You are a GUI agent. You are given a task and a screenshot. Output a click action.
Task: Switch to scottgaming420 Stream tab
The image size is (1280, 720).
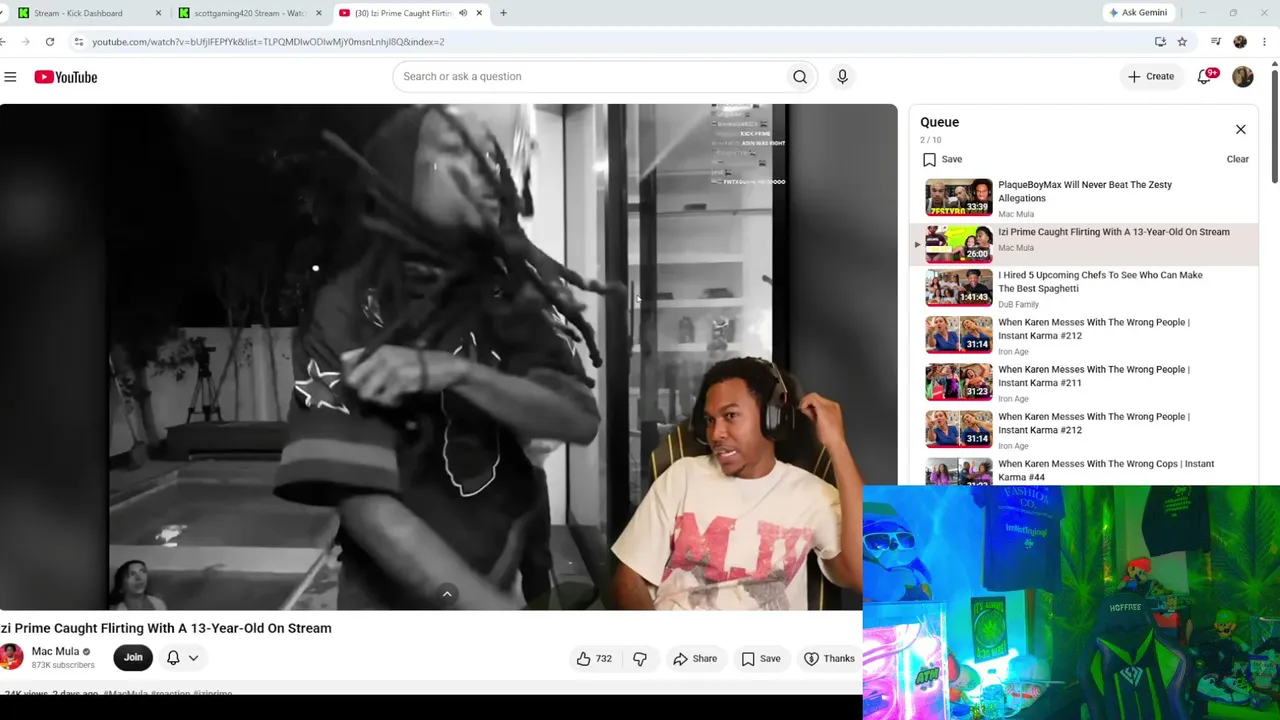(250, 13)
